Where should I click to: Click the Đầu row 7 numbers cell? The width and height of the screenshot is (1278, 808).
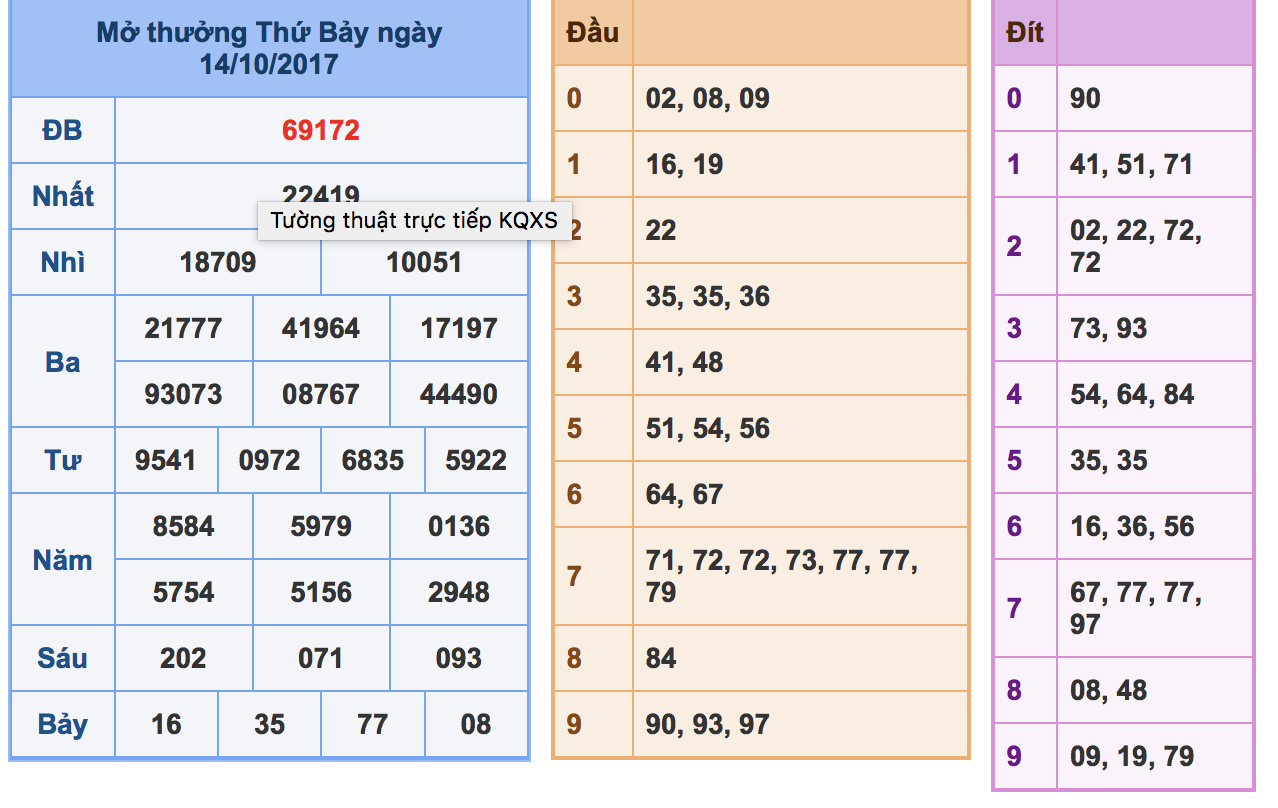tap(800, 576)
